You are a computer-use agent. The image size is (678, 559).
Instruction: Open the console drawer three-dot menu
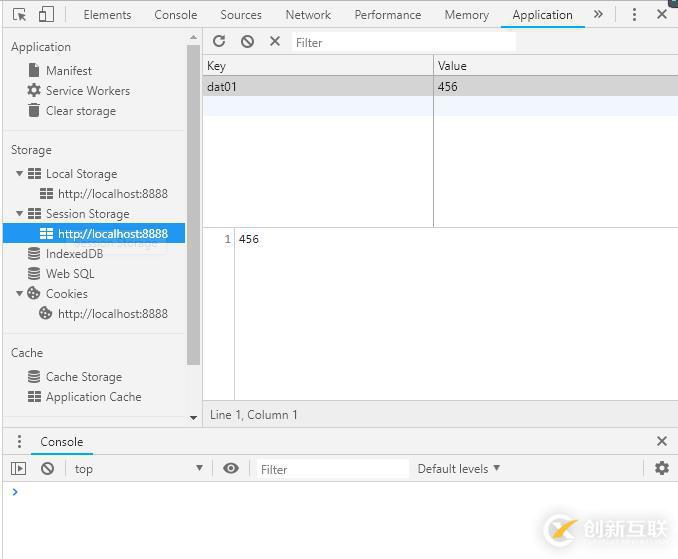click(19, 441)
